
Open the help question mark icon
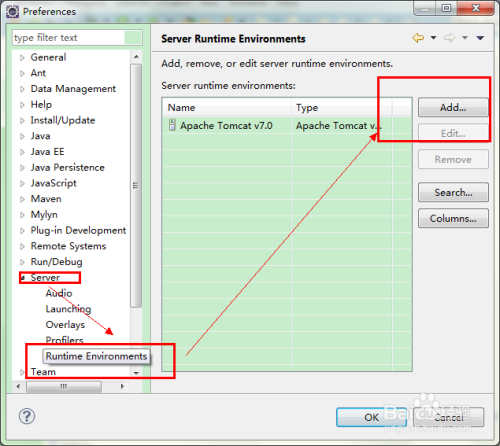tap(27, 416)
